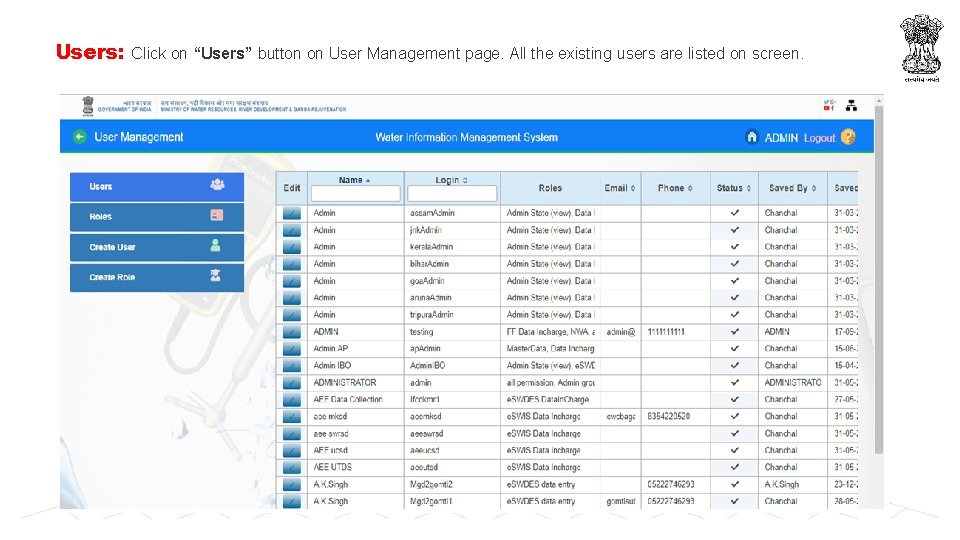Image resolution: width=960 pixels, height=540 pixels.
Task: Click phone number 1111111111
Action: point(666,332)
